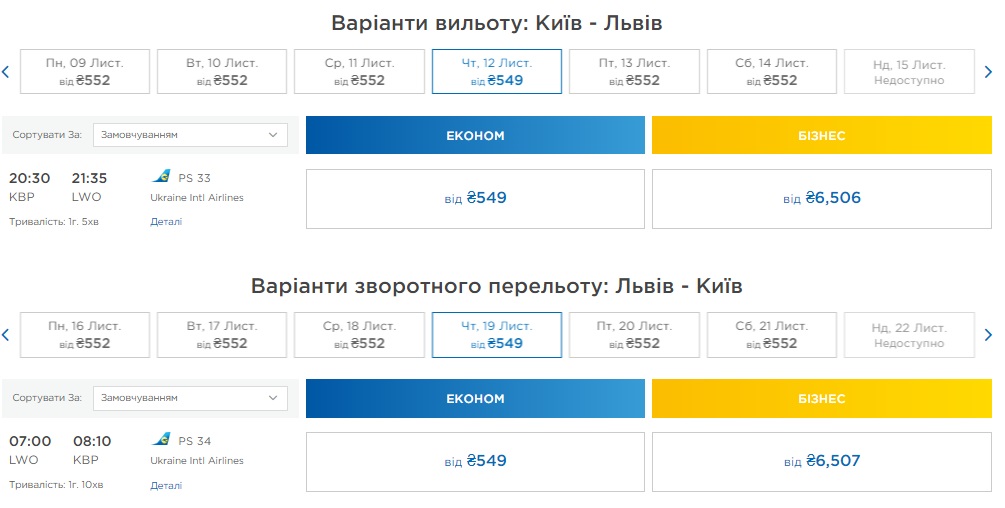Pick economy fare ₴549 for flight PS 34
Screen dimensions: 1005x508
click(475, 461)
